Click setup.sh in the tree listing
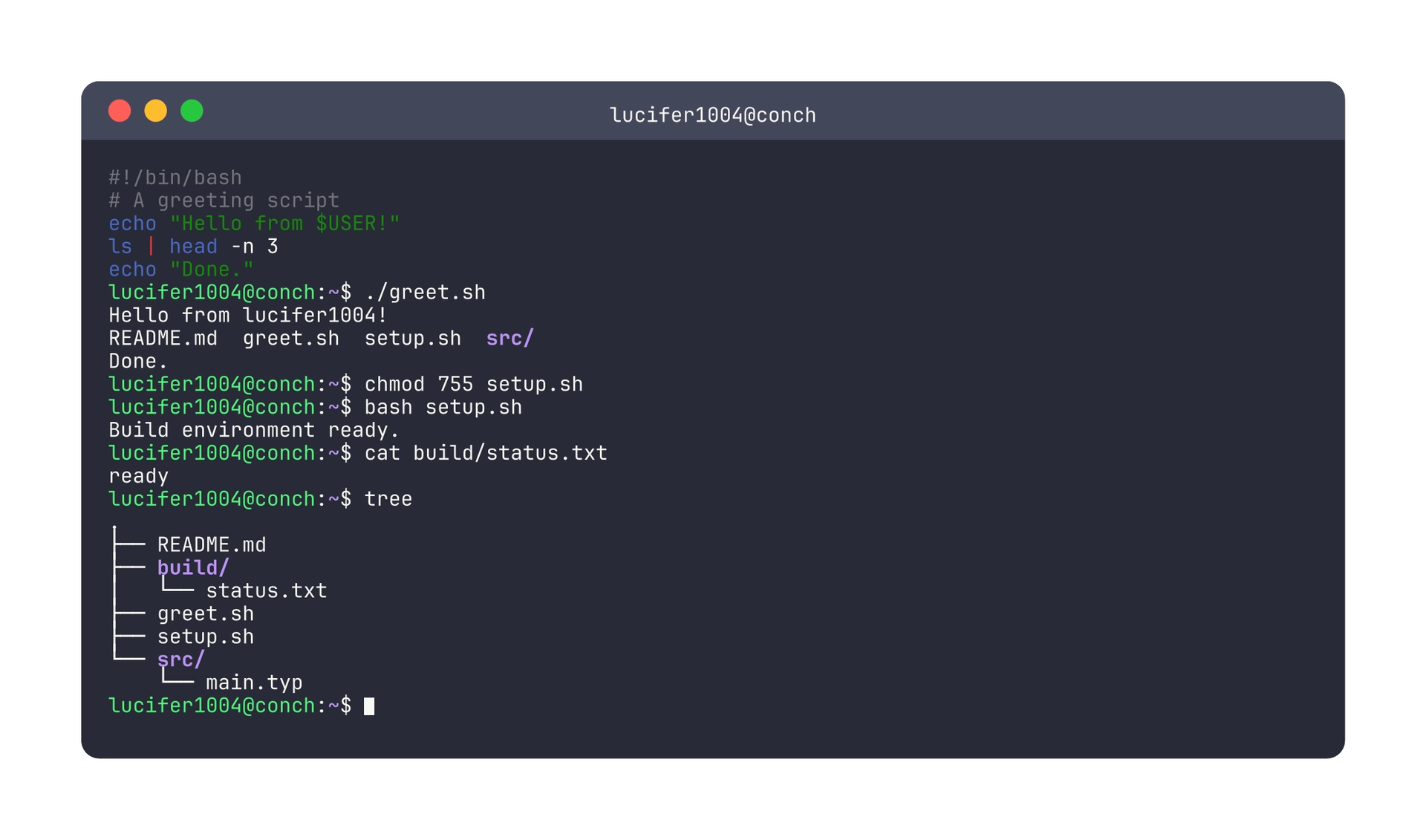Viewport: 1426px width, 840px height. click(206, 637)
